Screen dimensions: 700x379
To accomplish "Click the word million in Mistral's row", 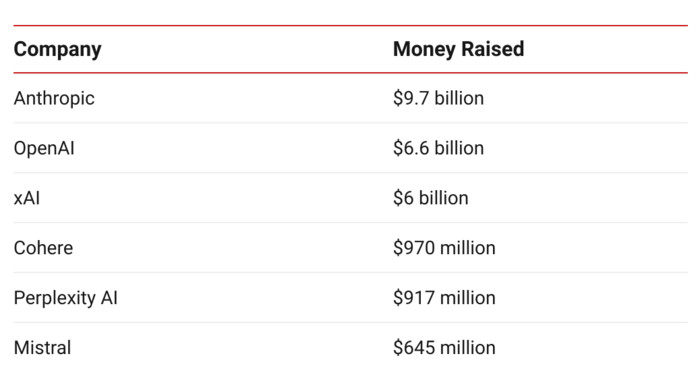I will click(468, 348).
